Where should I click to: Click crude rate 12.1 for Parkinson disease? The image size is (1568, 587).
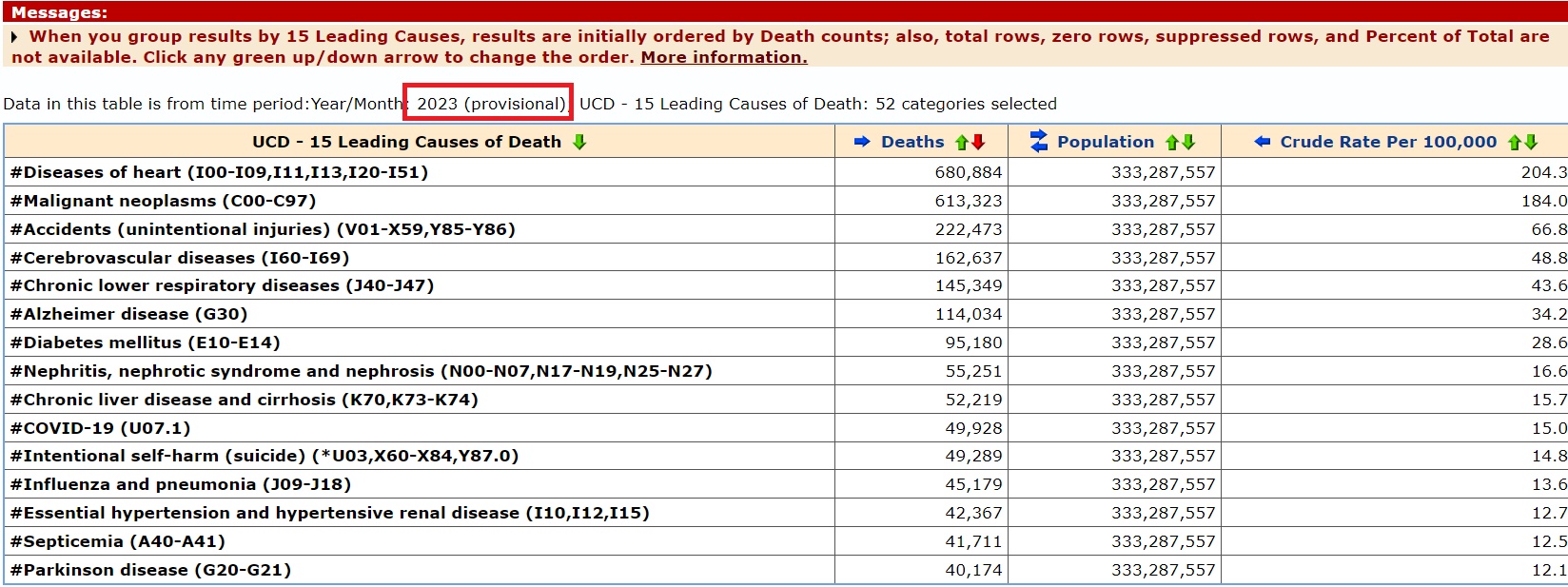pyautogui.click(x=1549, y=570)
